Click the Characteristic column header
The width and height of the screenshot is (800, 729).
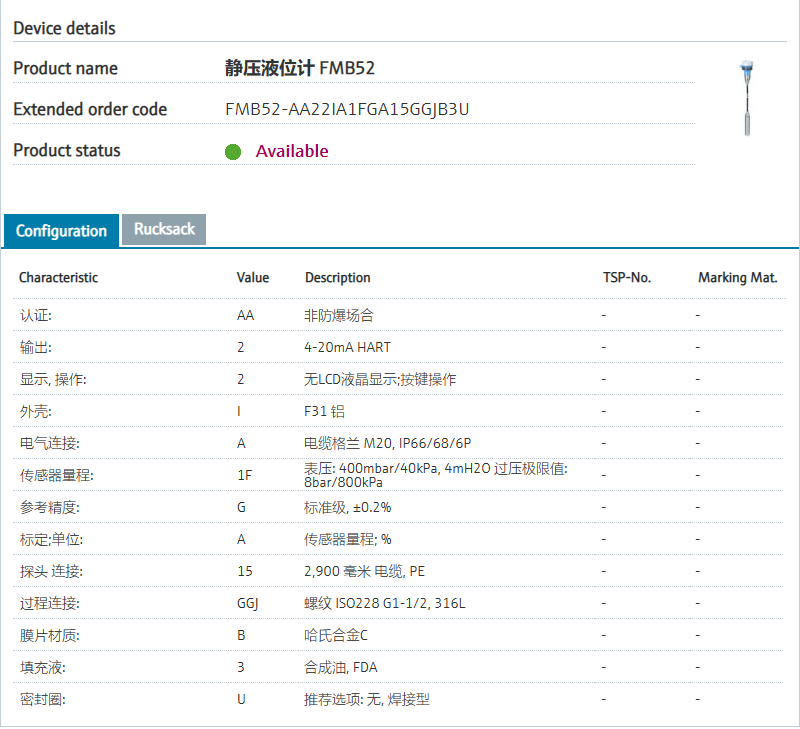tap(59, 277)
